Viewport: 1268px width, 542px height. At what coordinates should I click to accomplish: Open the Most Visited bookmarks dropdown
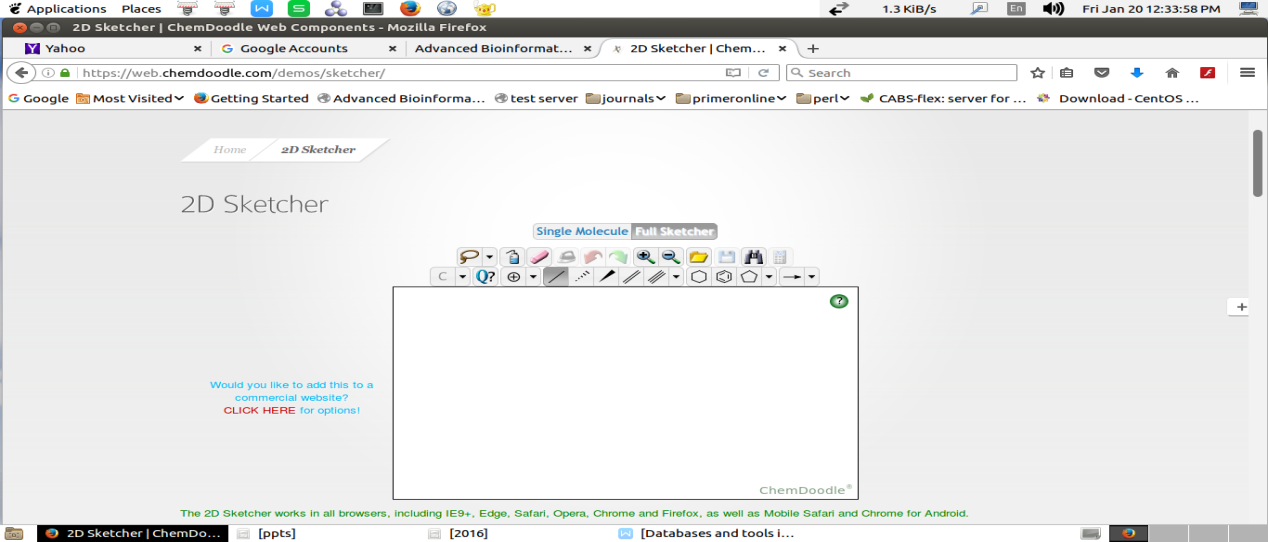click(x=131, y=98)
